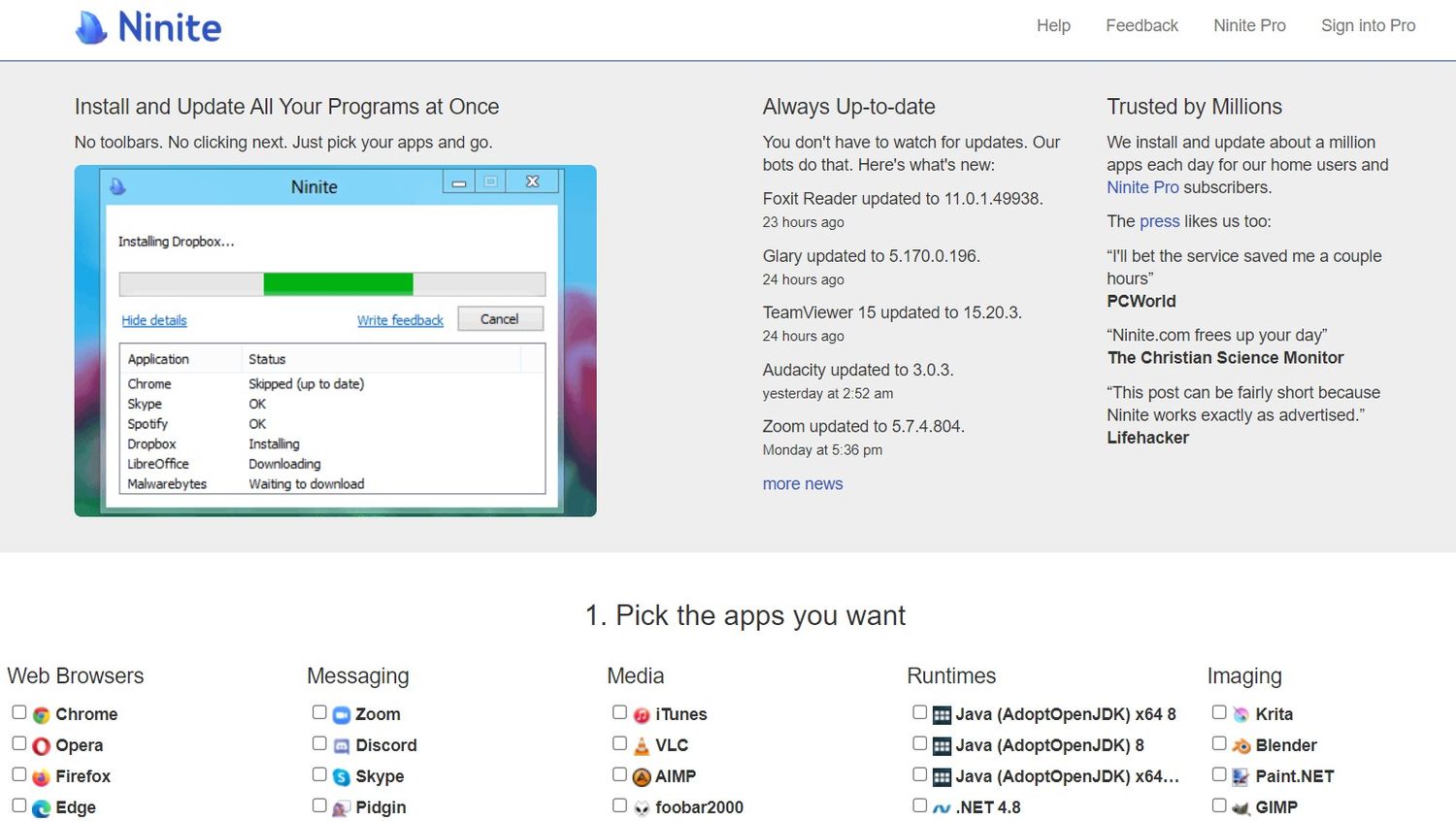
Task: Click the PCWorld attribution text
Action: pyautogui.click(x=1142, y=302)
